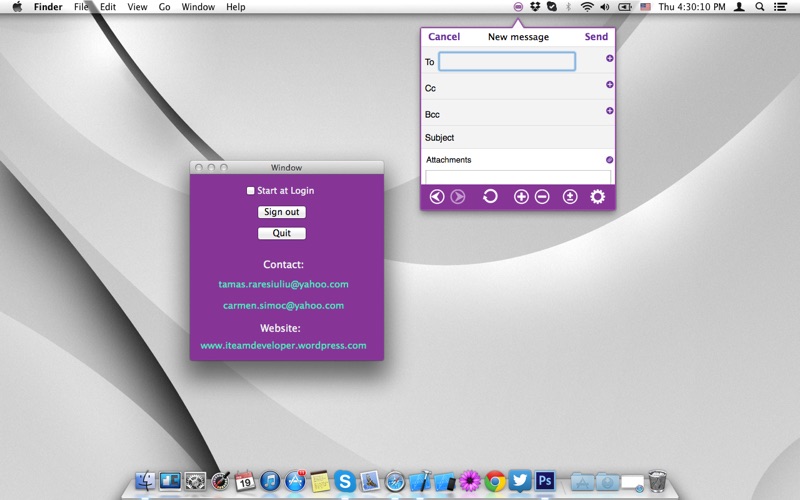800x500 pixels.
Task: Open the purple flower app in Dock
Action: [x=470, y=481]
